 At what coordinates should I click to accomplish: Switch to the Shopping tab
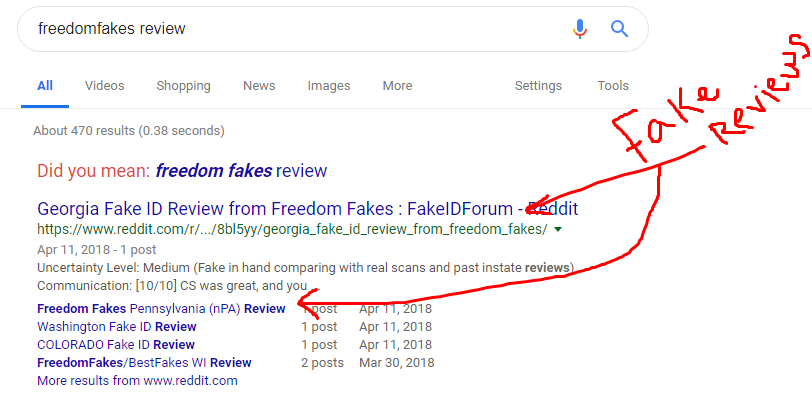[x=183, y=85]
